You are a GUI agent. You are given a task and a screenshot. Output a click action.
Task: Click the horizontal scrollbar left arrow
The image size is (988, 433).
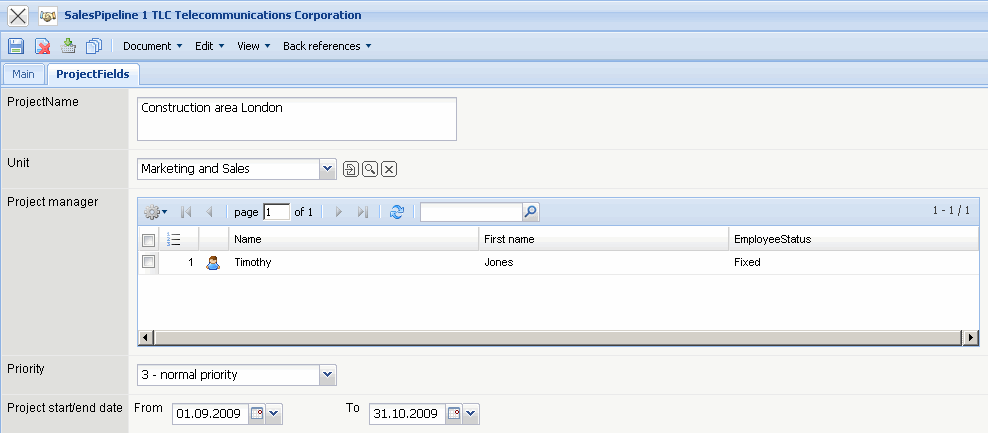(x=146, y=338)
